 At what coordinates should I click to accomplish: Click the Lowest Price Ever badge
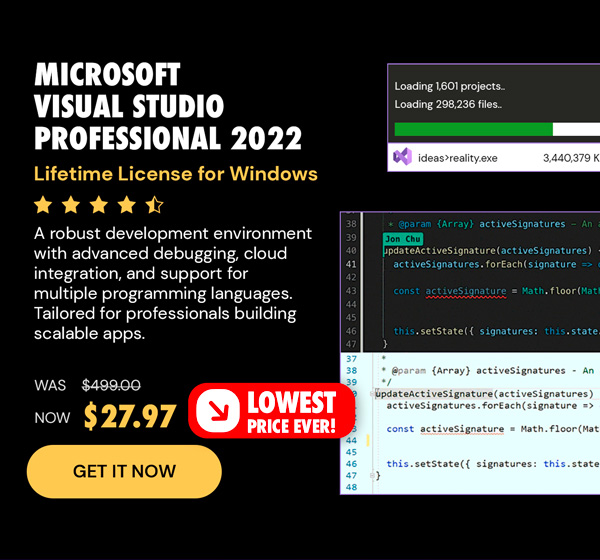(x=271, y=411)
